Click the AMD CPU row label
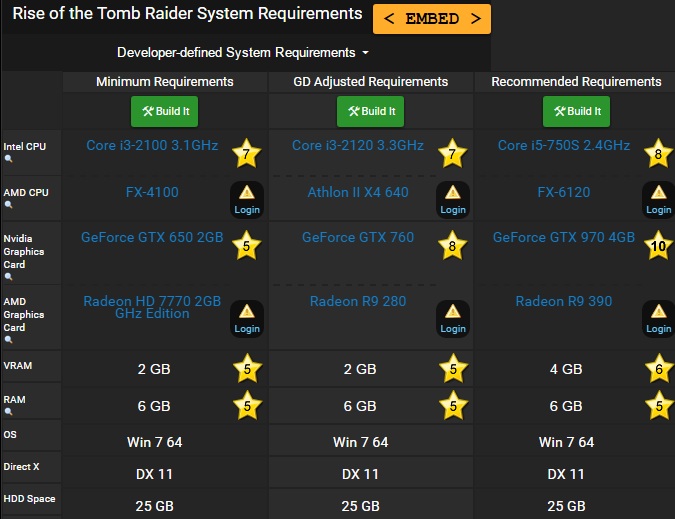Screen dimensions: 675x519 pos(26,192)
